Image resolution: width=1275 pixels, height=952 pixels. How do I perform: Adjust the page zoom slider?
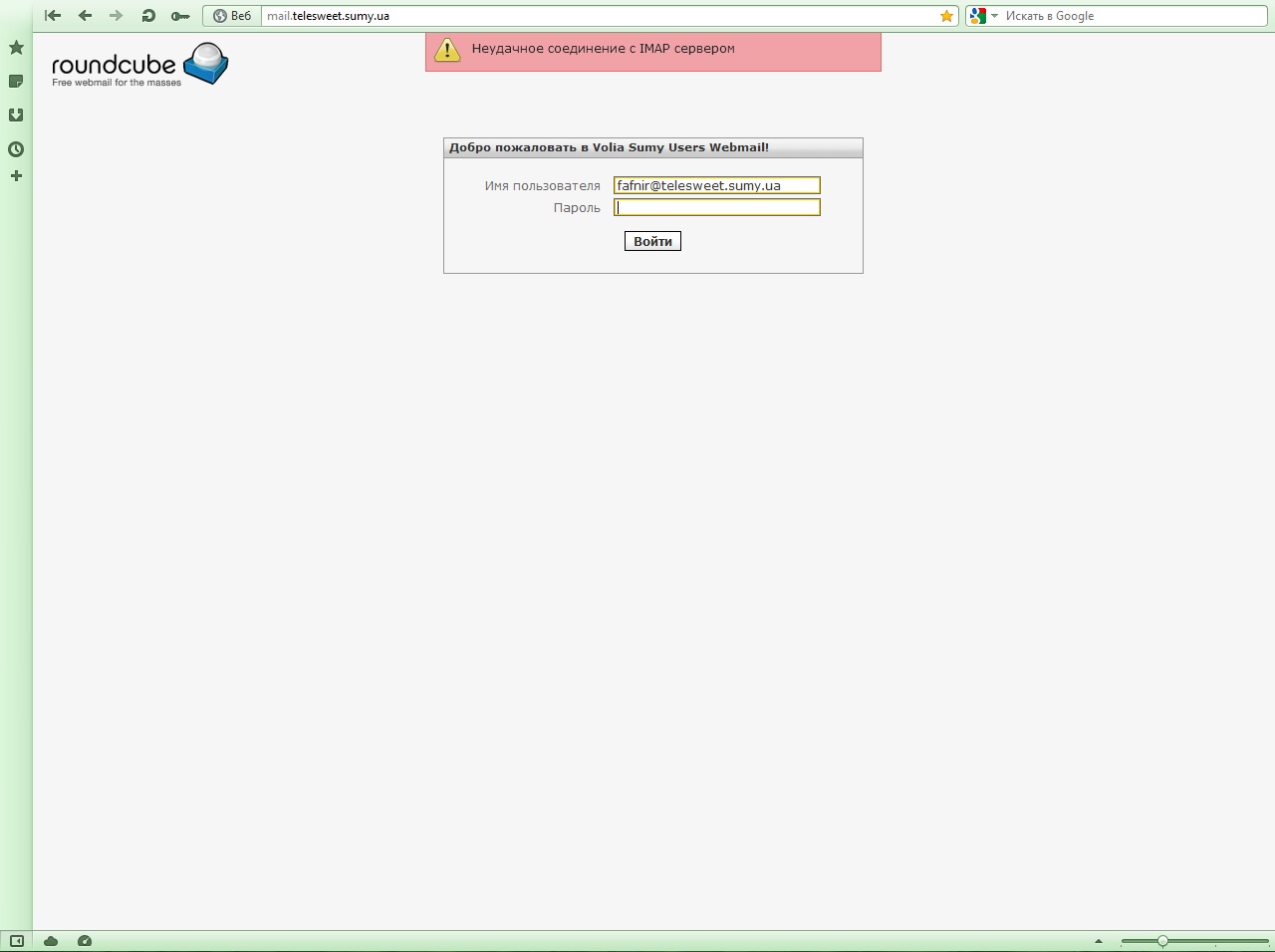tap(1162, 941)
